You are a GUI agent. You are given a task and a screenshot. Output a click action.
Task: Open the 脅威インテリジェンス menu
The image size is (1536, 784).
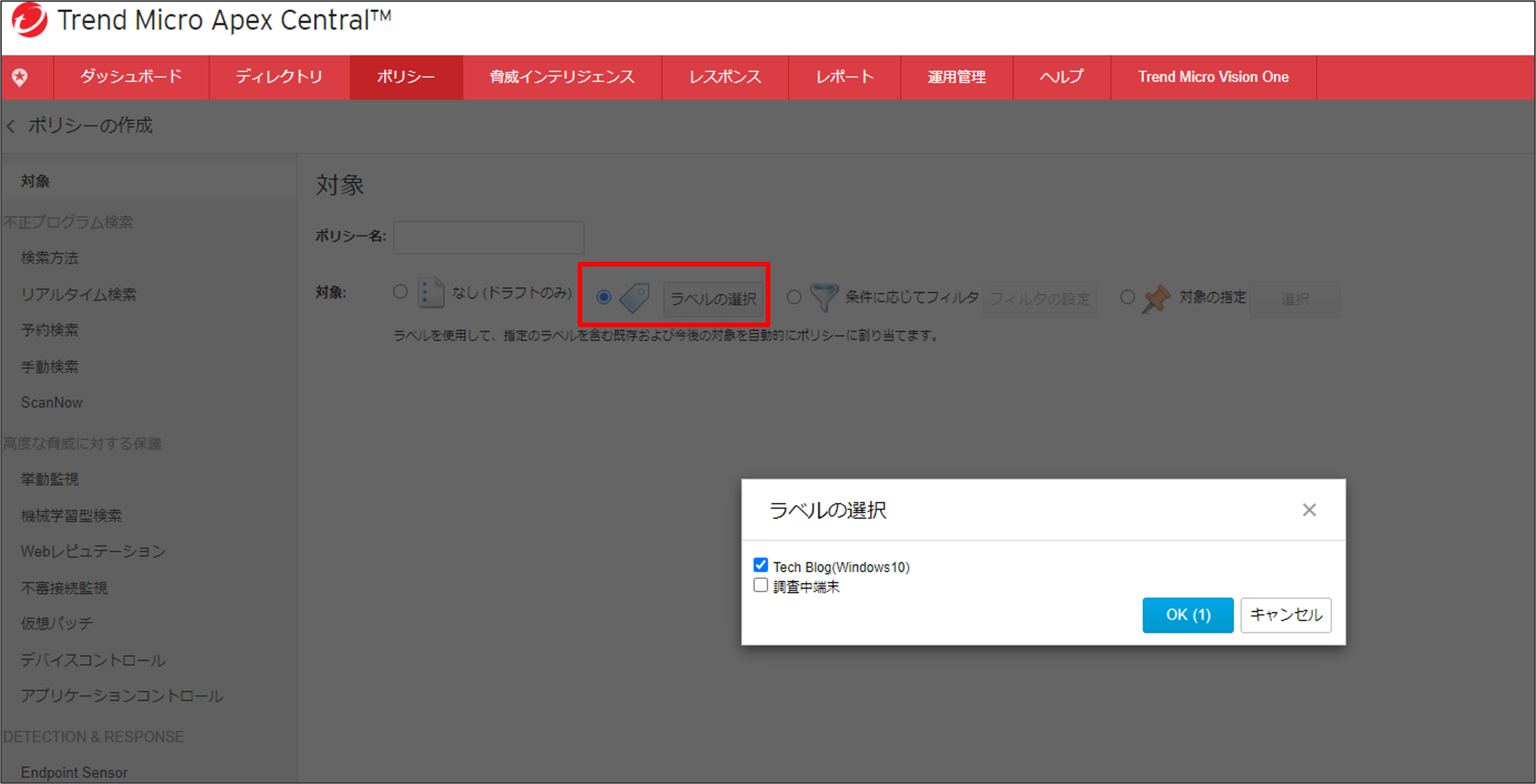[562, 77]
